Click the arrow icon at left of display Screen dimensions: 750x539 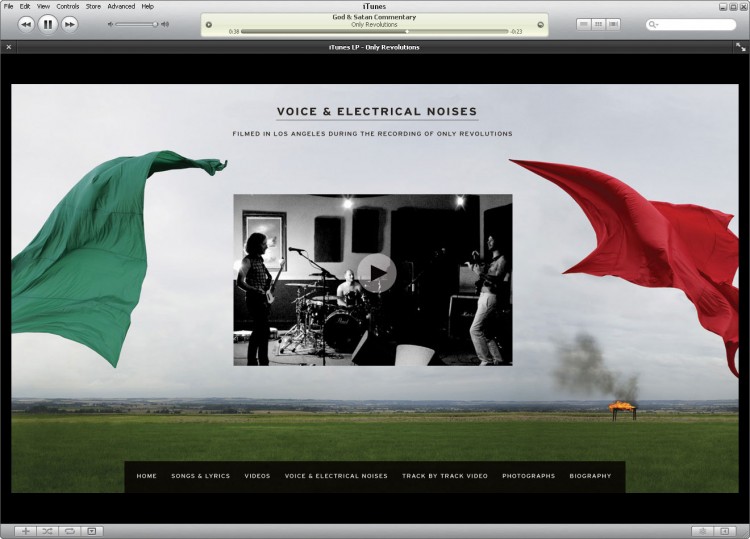click(209, 25)
